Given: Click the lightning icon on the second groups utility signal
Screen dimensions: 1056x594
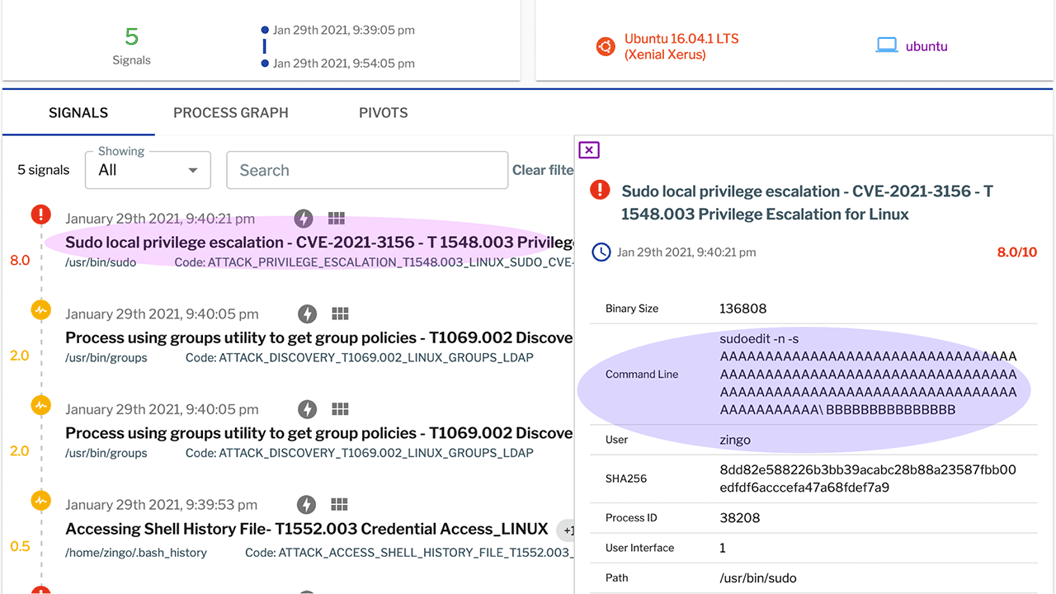Looking at the screenshot, I should (306, 407).
